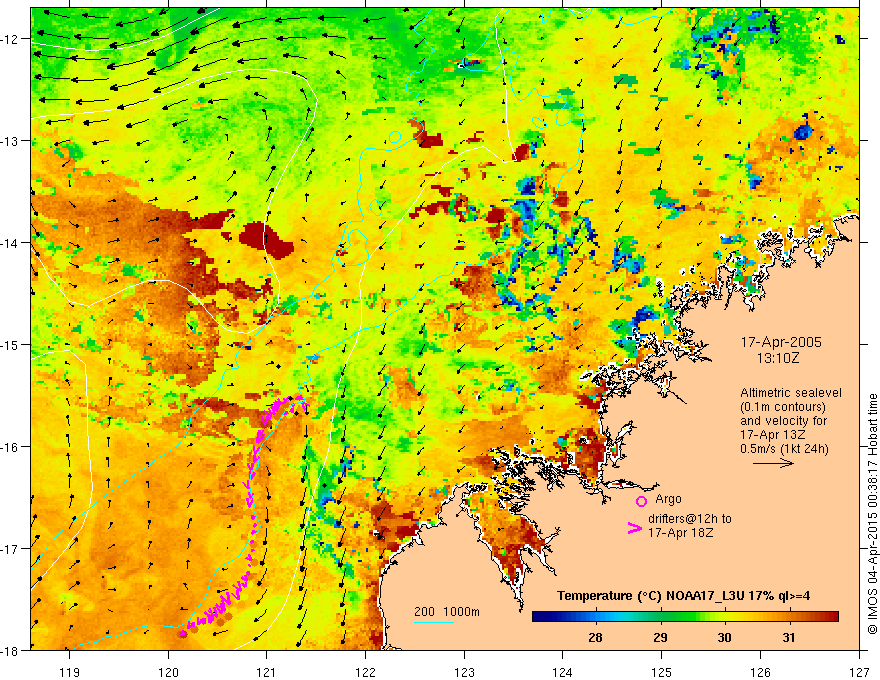Click the '125' longitude axis label
The width and height of the screenshot is (880, 680).
662,673
